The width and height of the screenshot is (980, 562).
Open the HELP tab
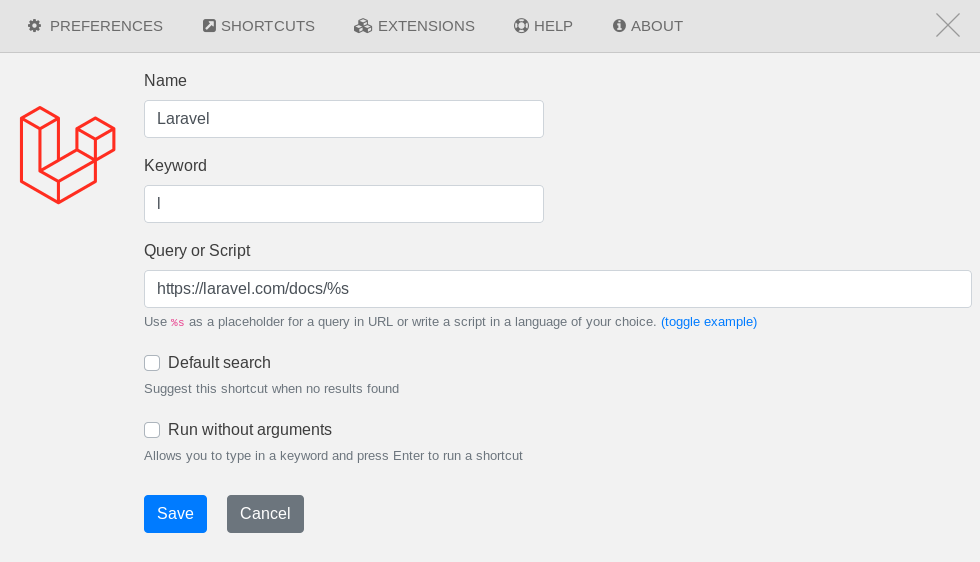(543, 26)
